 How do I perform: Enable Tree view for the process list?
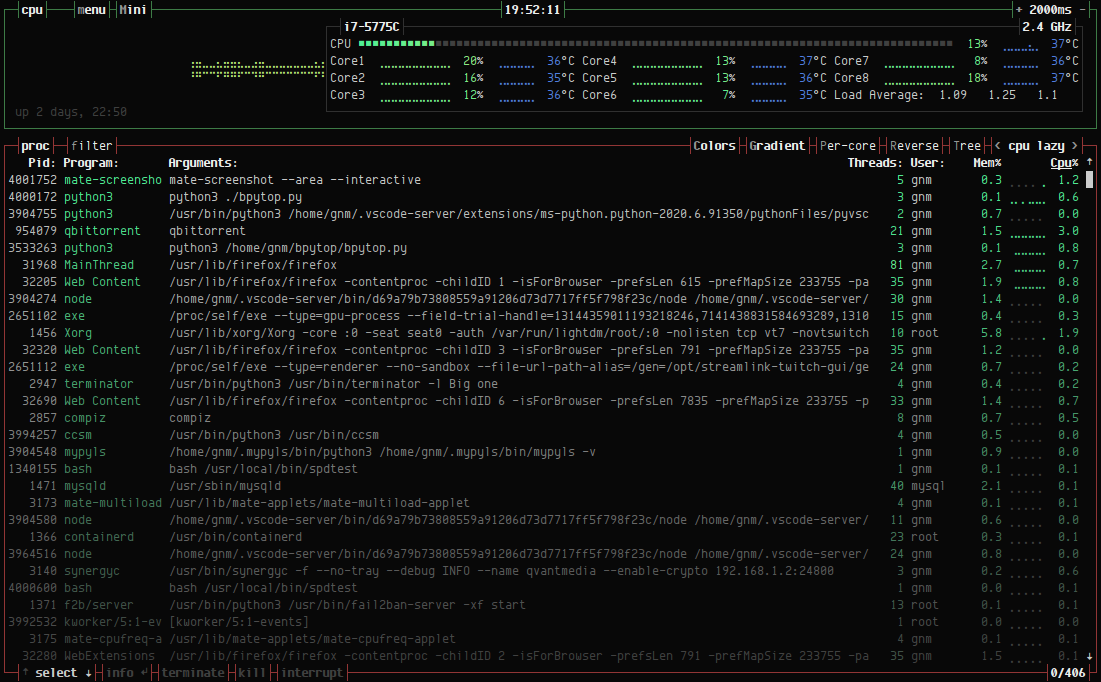tap(965, 145)
